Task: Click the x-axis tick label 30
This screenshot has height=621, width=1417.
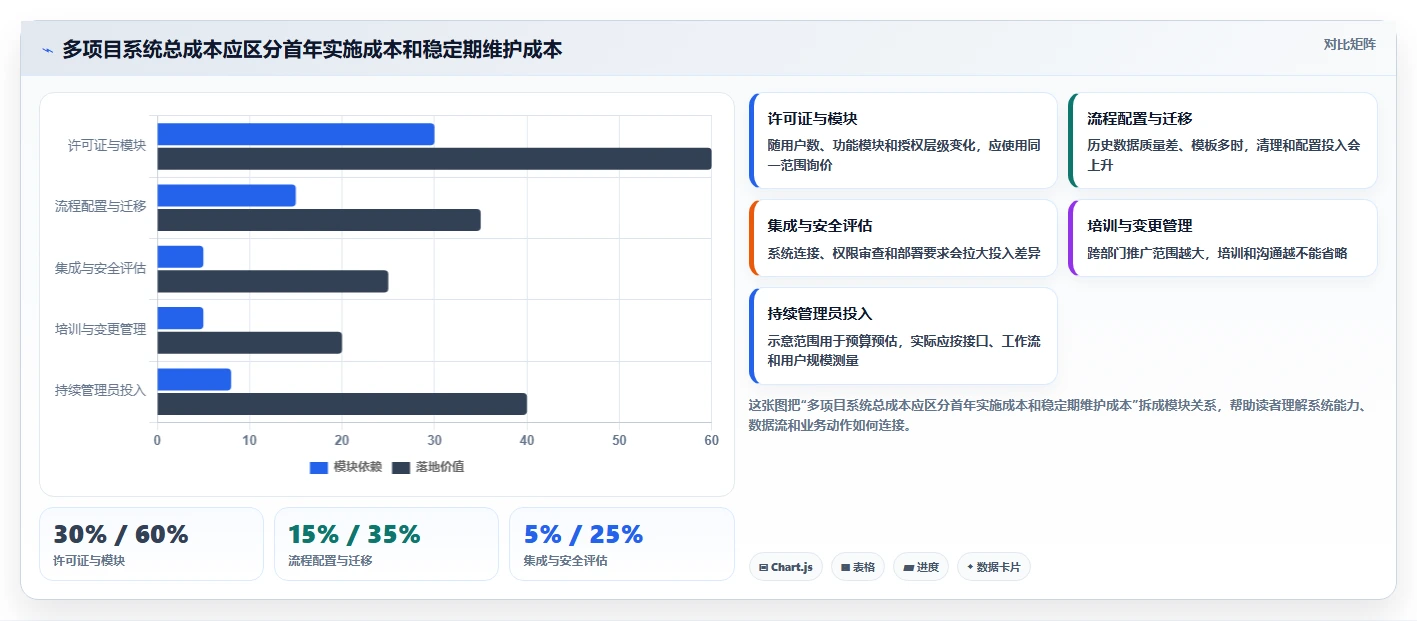Action: pos(434,440)
